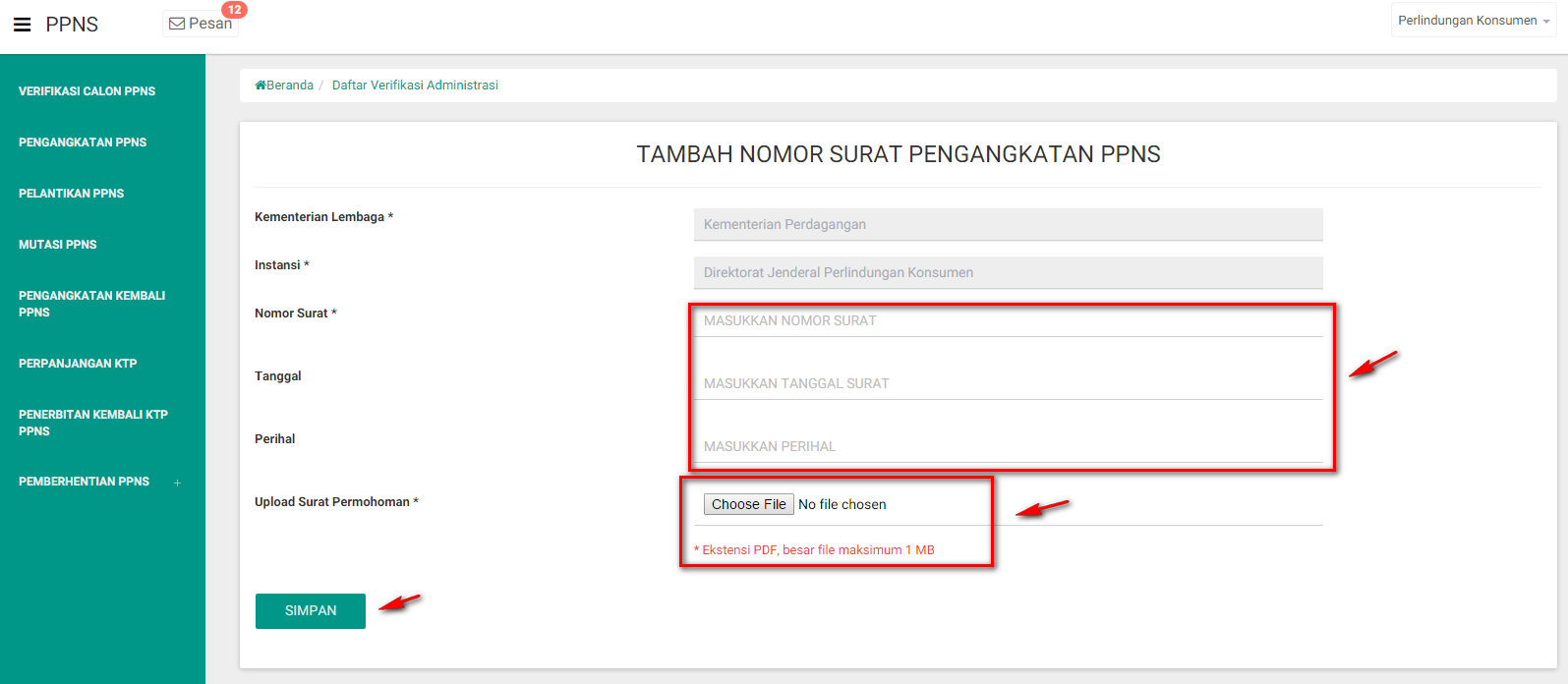Toggle the hamburger menu icon
The image size is (1568, 684).
pyautogui.click(x=22, y=25)
